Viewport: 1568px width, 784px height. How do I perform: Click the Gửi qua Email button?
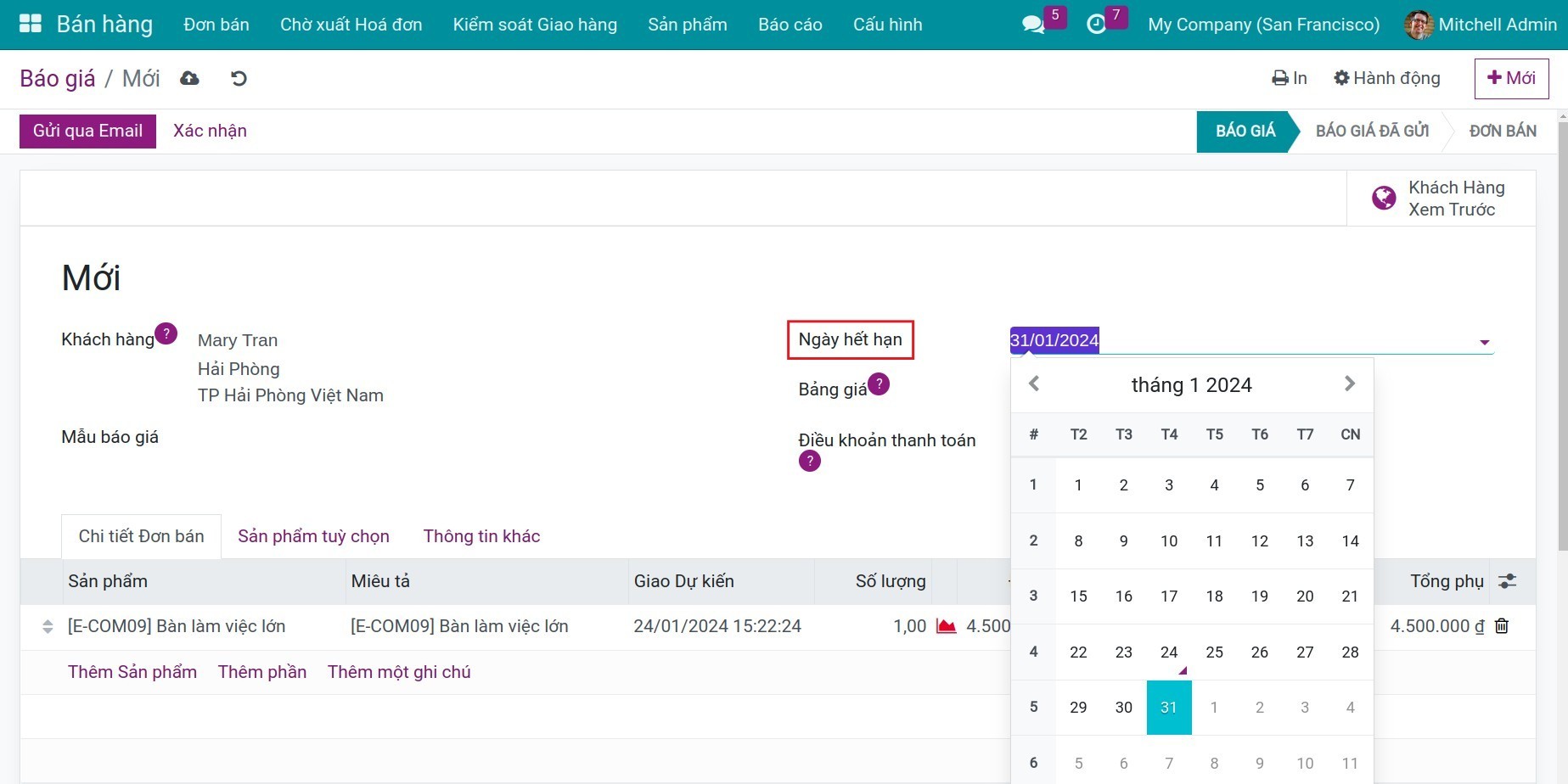pyautogui.click(x=87, y=131)
